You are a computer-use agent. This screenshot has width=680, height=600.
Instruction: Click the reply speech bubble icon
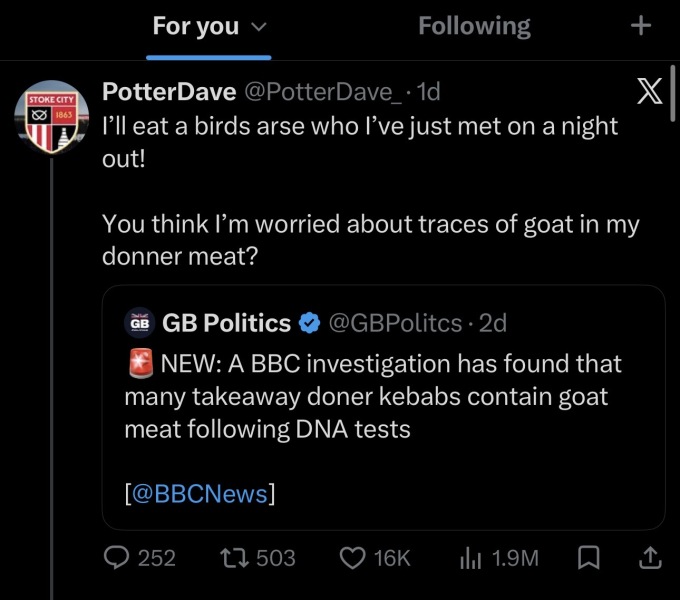pos(116,558)
